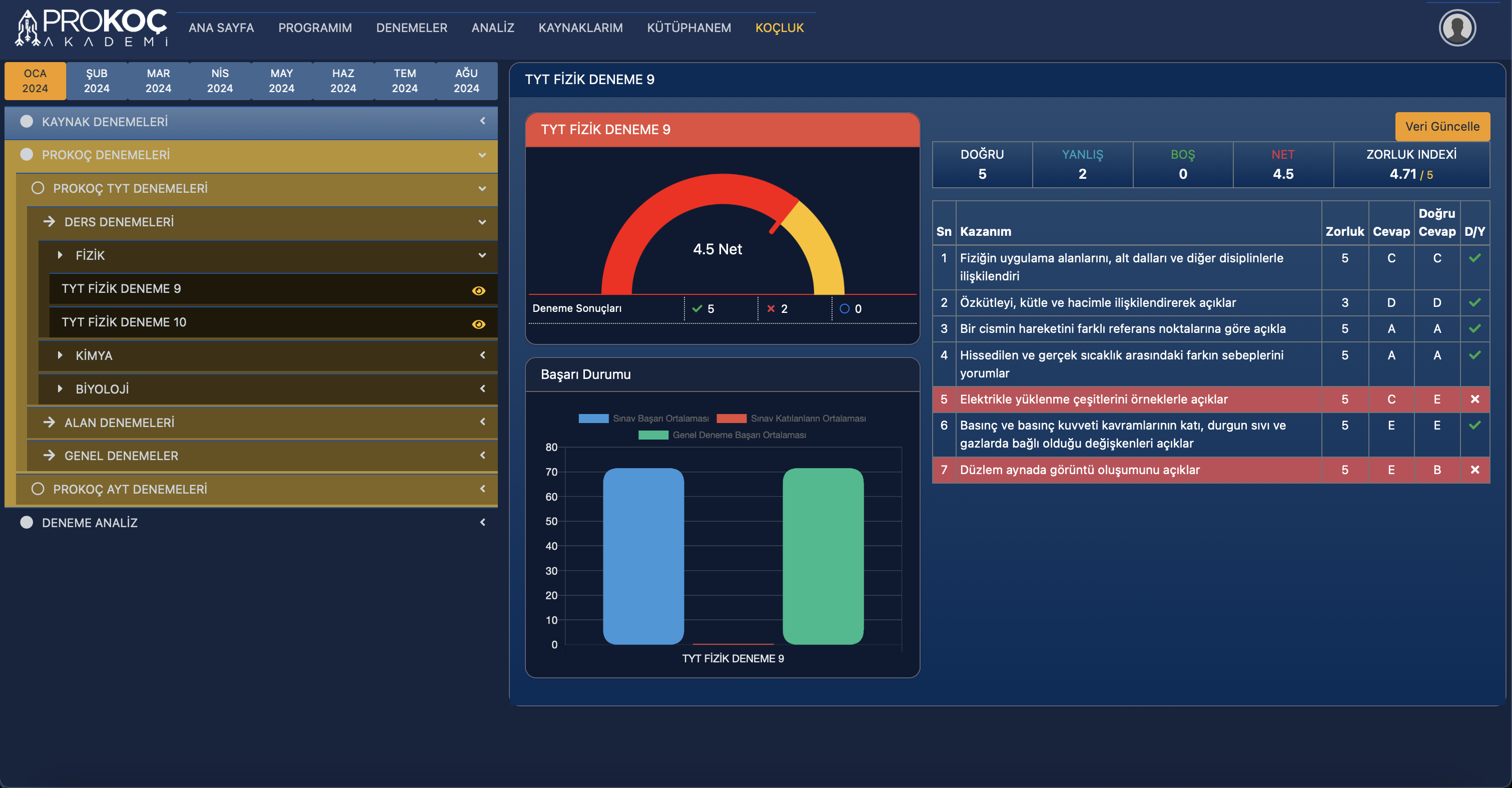Click triangle icon next to KİMYA
Screen dimensions: 1512x788
(x=60, y=355)
